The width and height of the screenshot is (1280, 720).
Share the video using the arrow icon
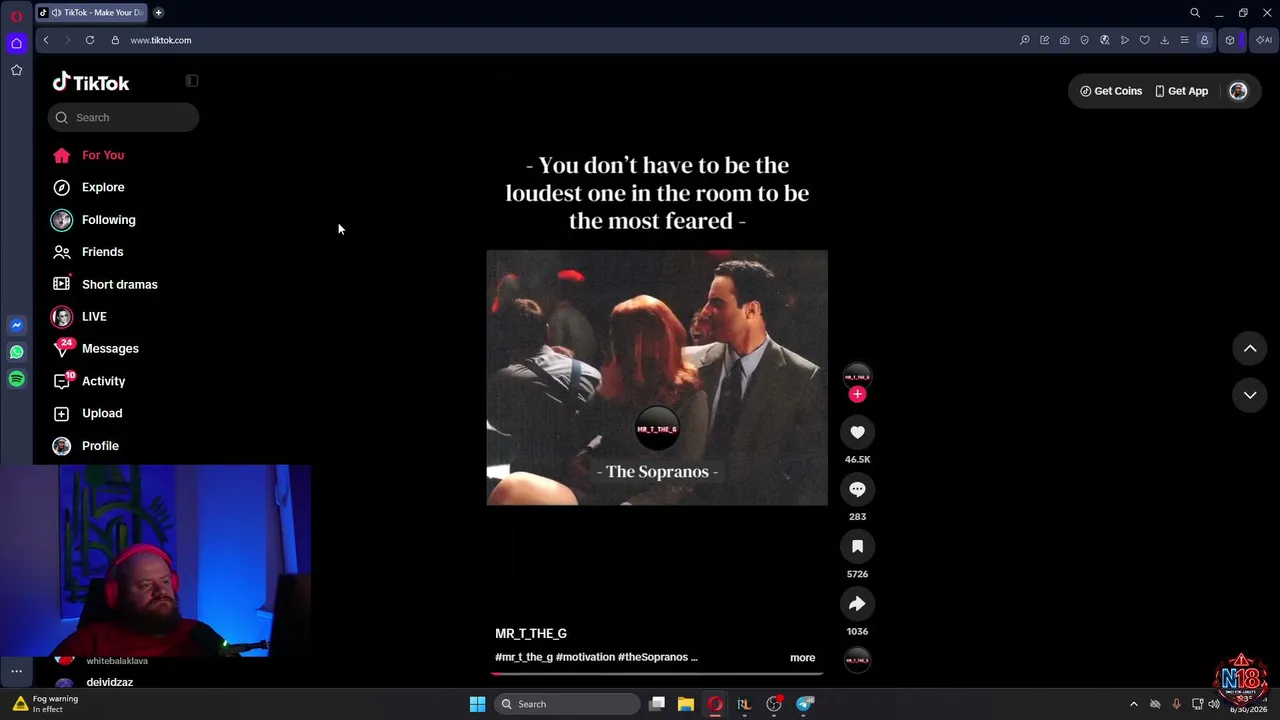tap(857, 604)
